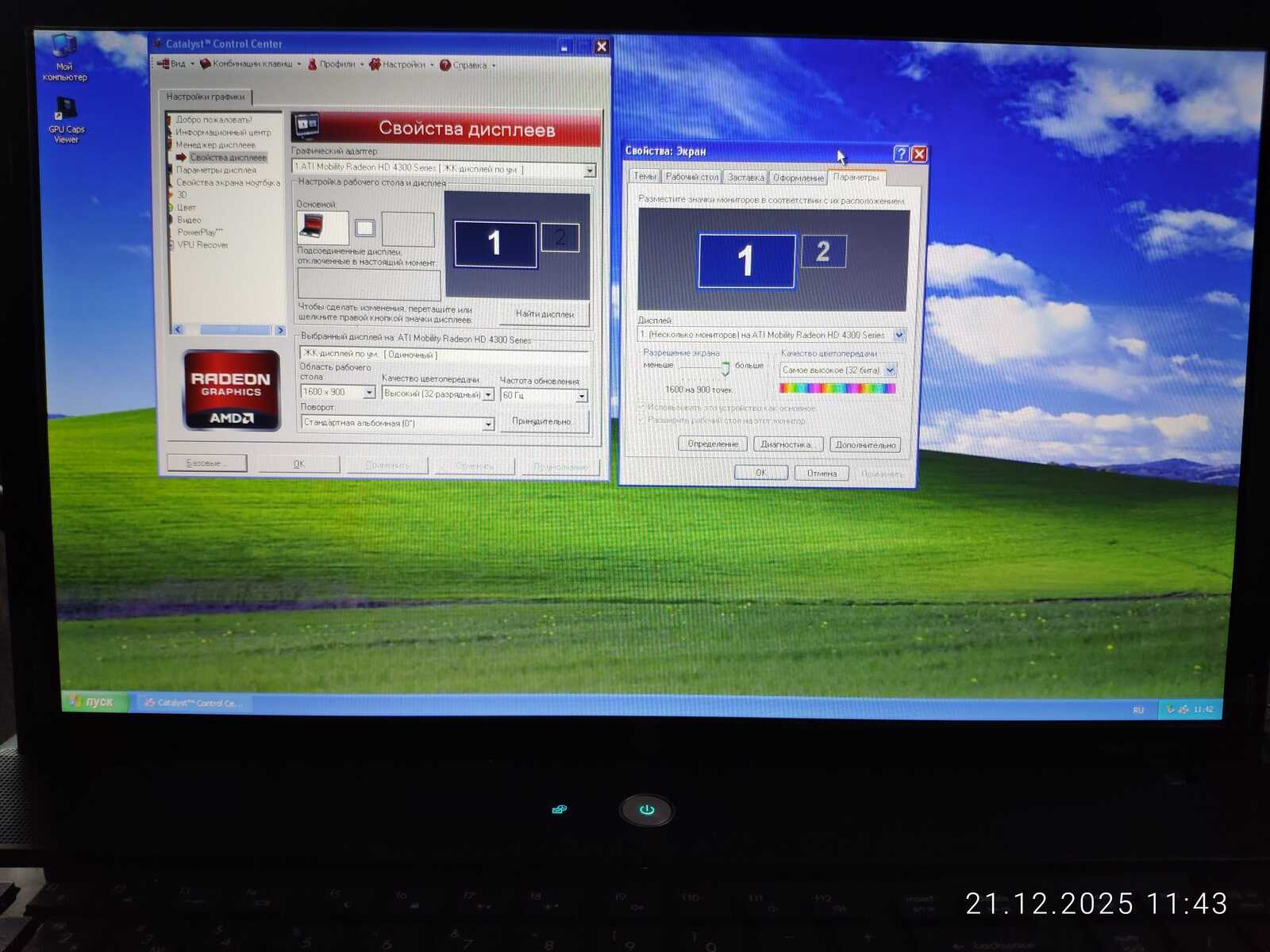Viewport: 1270px width, 952px height.
Task: Click the Определение button
Action: [713, 444]
